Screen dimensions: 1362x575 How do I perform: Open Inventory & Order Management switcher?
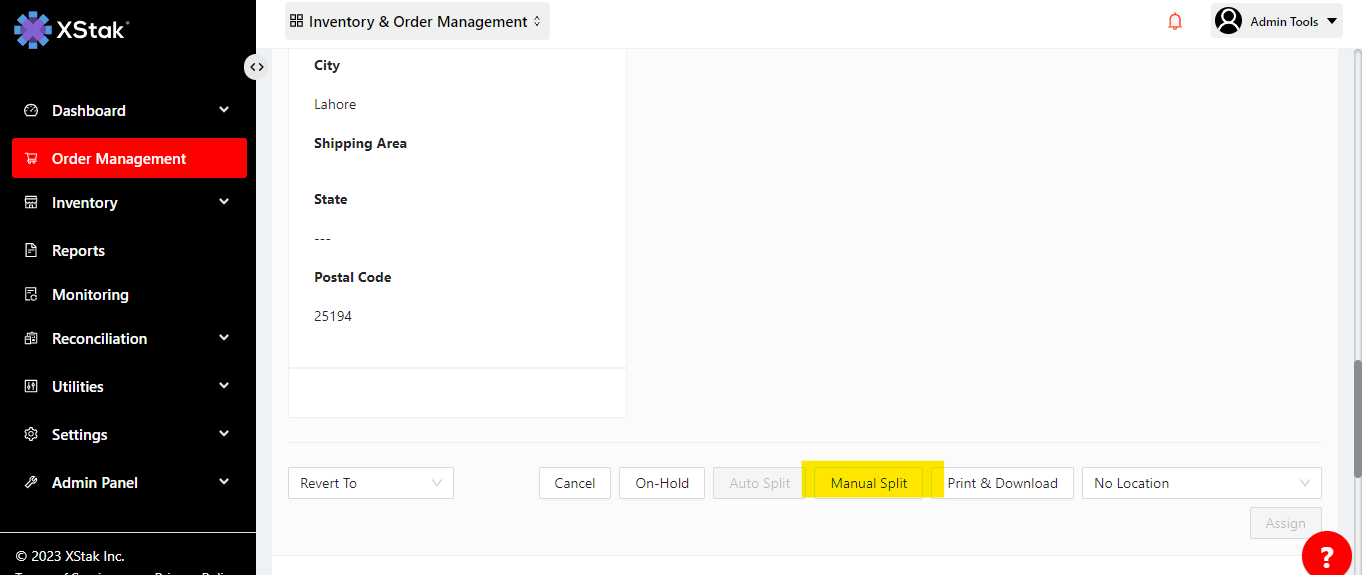(x=416, y=21)
